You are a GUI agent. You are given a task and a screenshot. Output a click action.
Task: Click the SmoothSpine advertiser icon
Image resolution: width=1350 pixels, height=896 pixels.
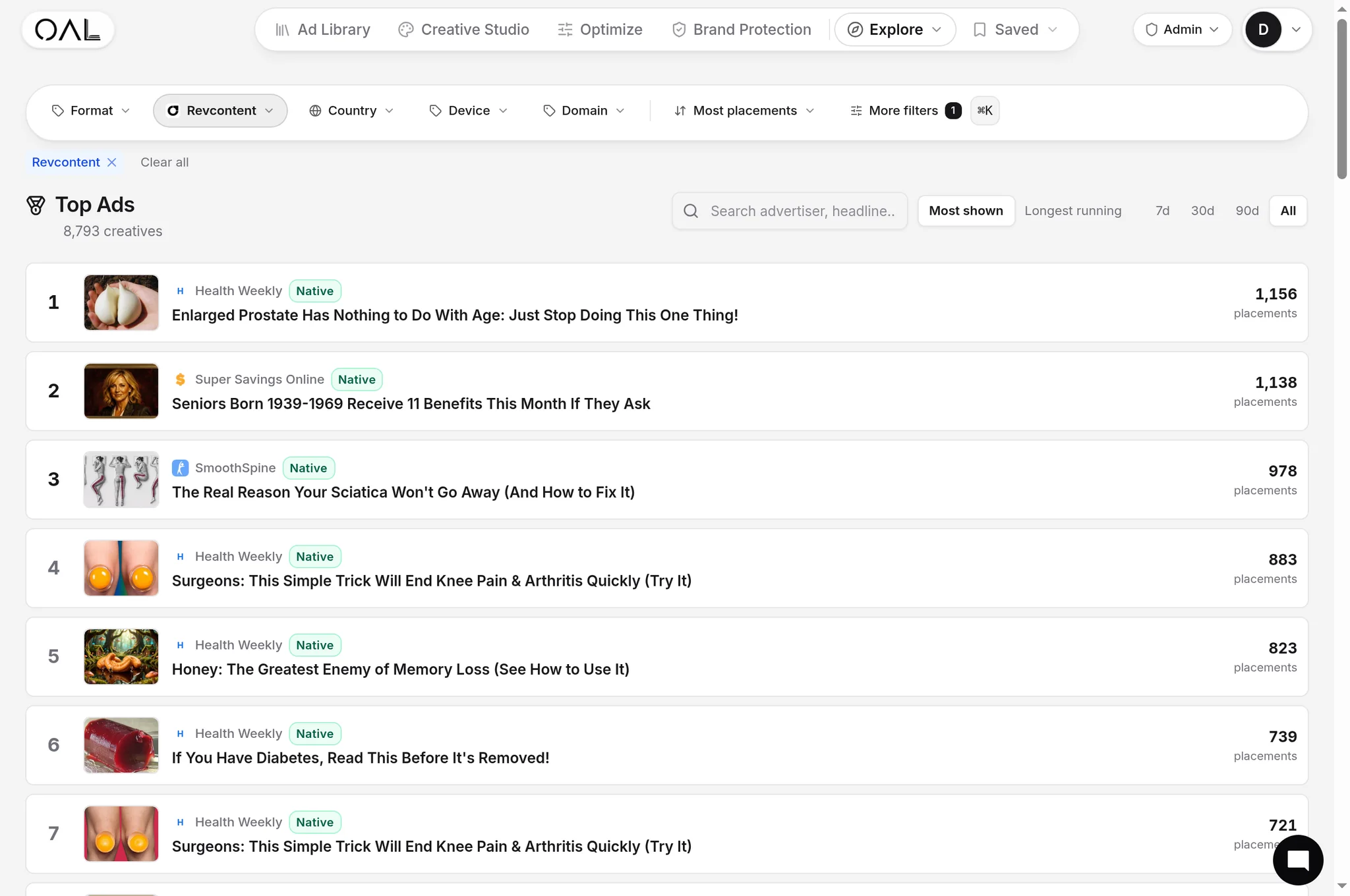pyautogui.click(x=180, y=468)
